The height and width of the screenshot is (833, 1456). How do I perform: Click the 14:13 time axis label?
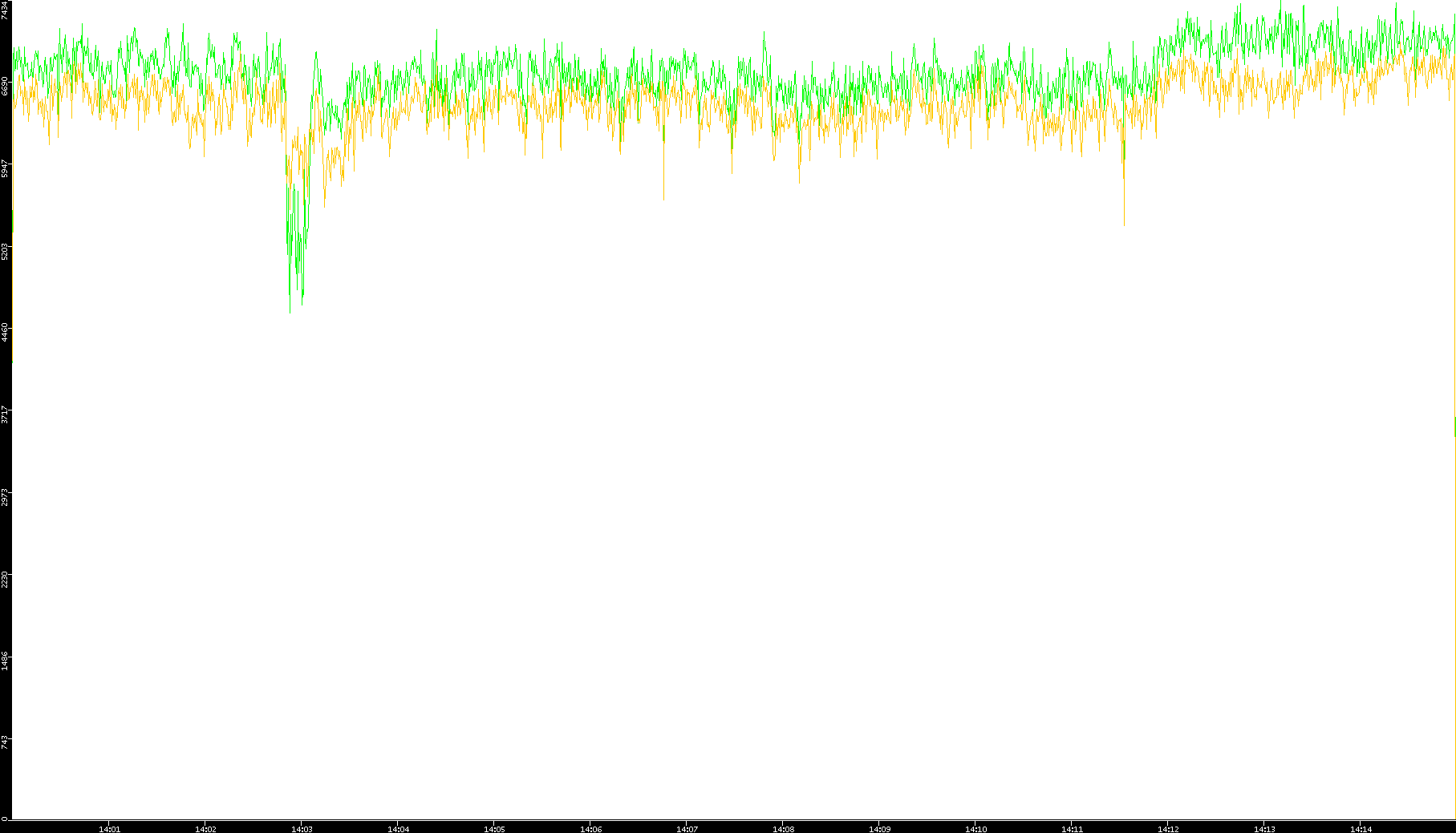1264,828
